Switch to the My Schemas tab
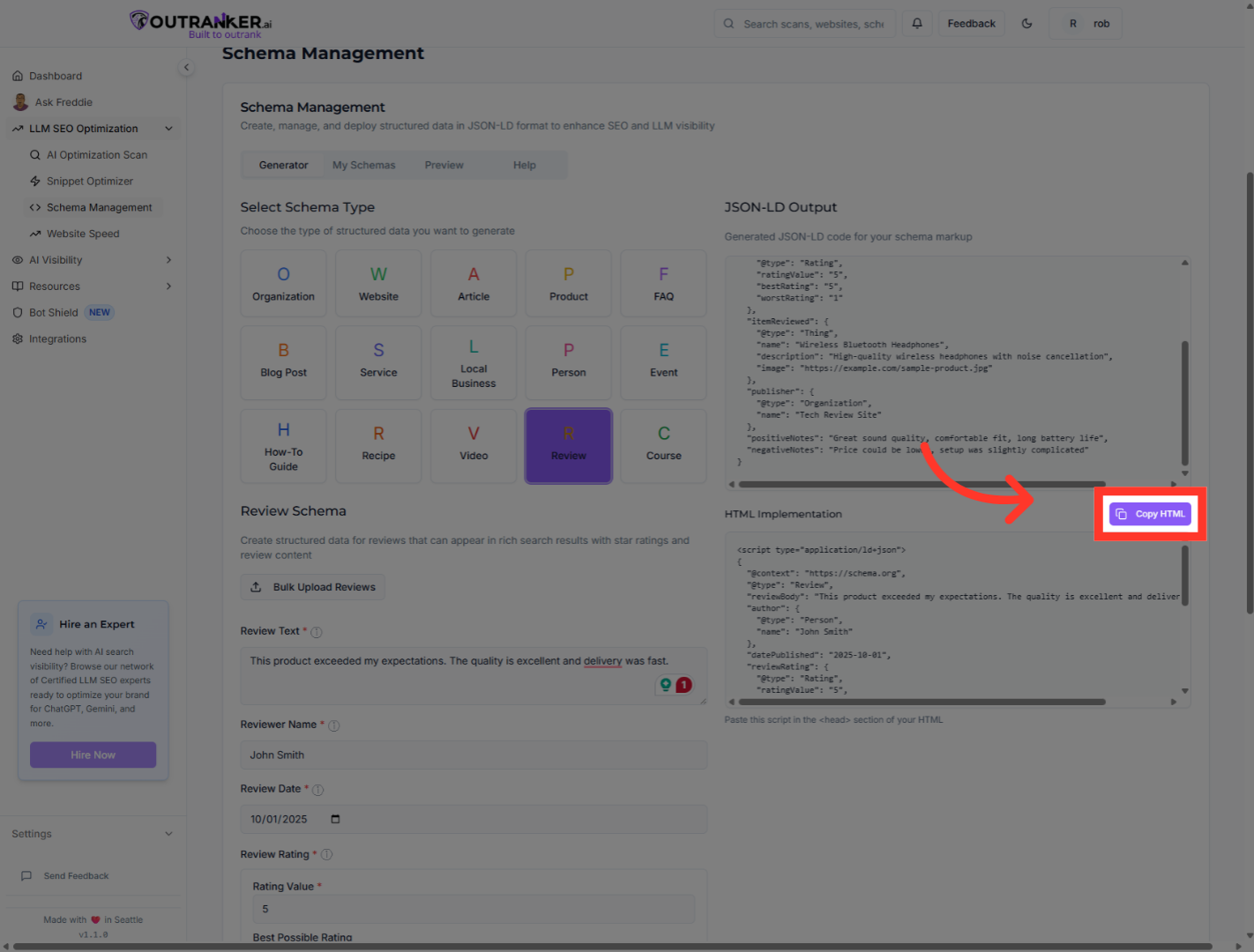Viewport: 1254px width, 952px height. coord(363,165)
